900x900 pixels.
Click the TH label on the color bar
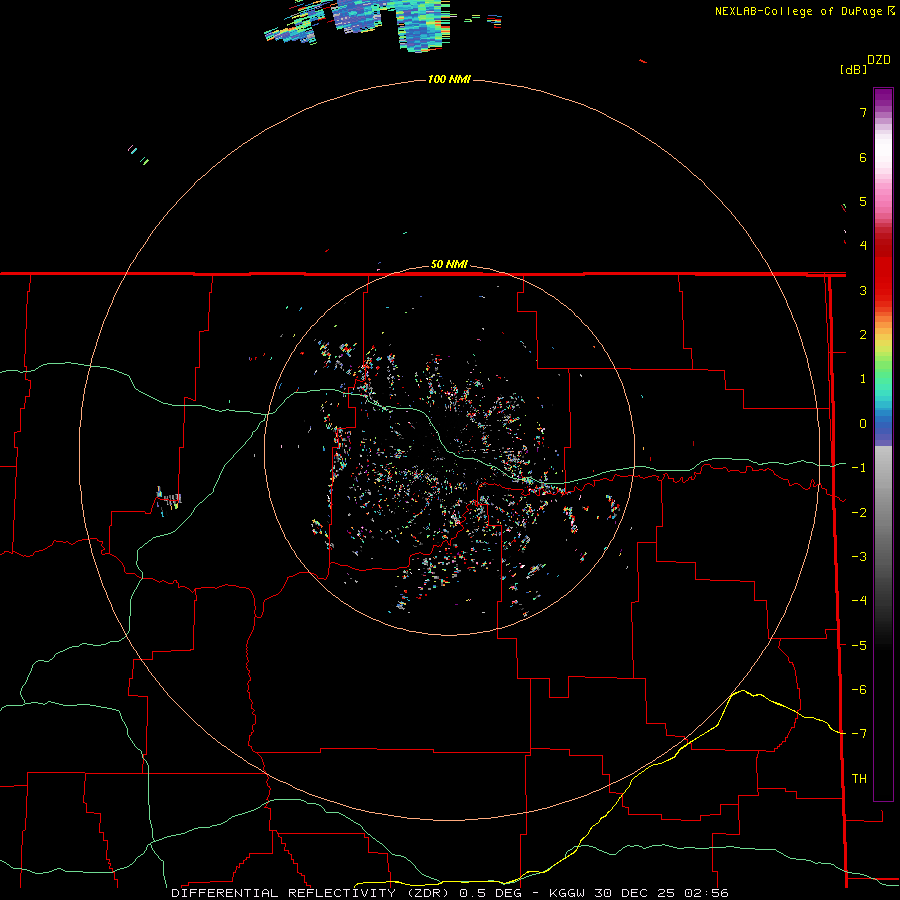coord(859,779)
